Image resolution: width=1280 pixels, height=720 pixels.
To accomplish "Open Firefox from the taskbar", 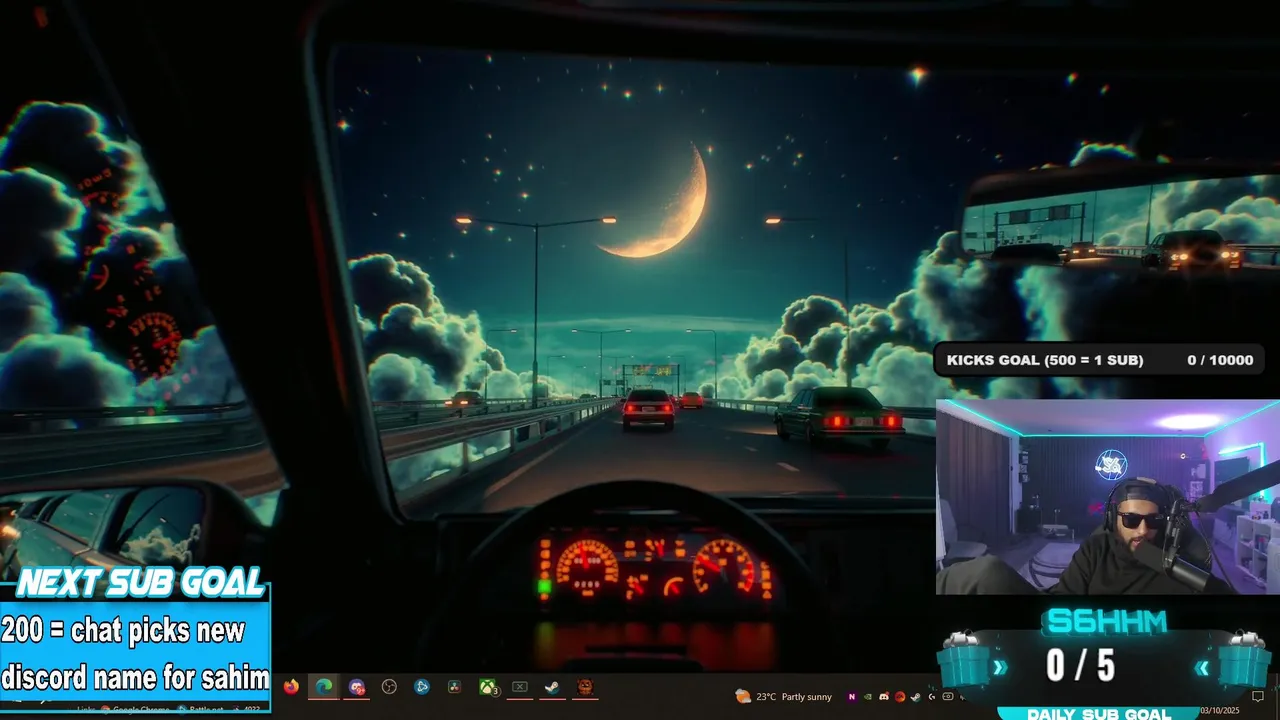I will (291, 687).
